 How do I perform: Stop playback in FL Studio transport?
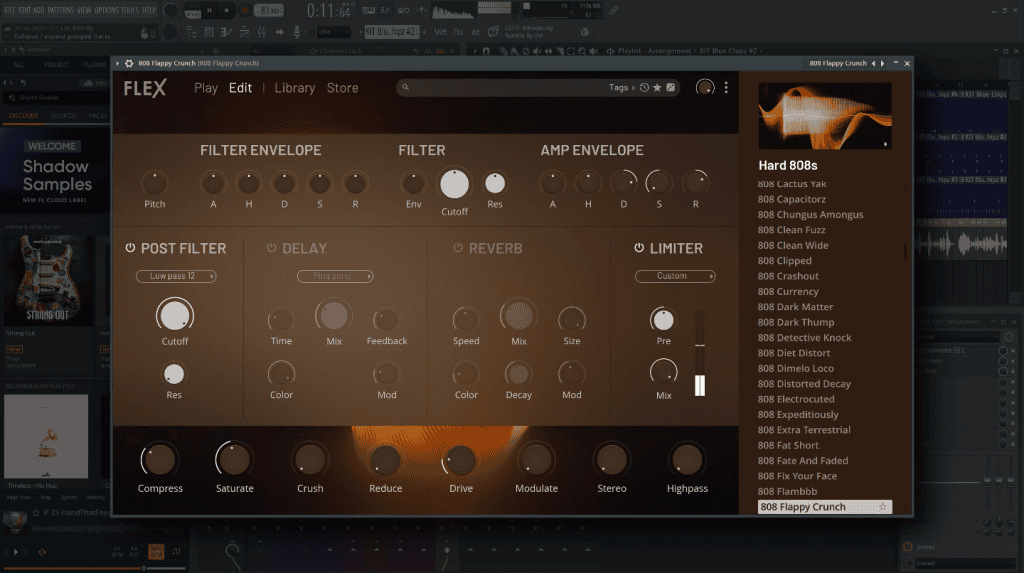coord(227,10)
